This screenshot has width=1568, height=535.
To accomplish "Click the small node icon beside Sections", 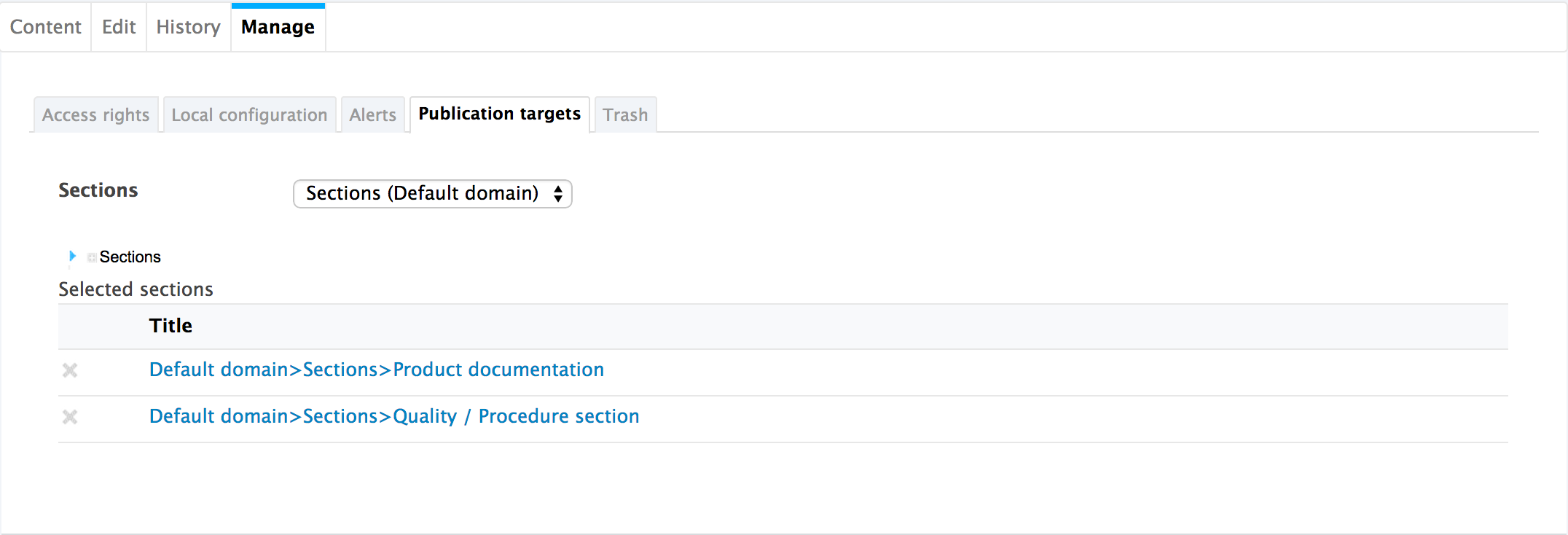I will click(92, 257).
